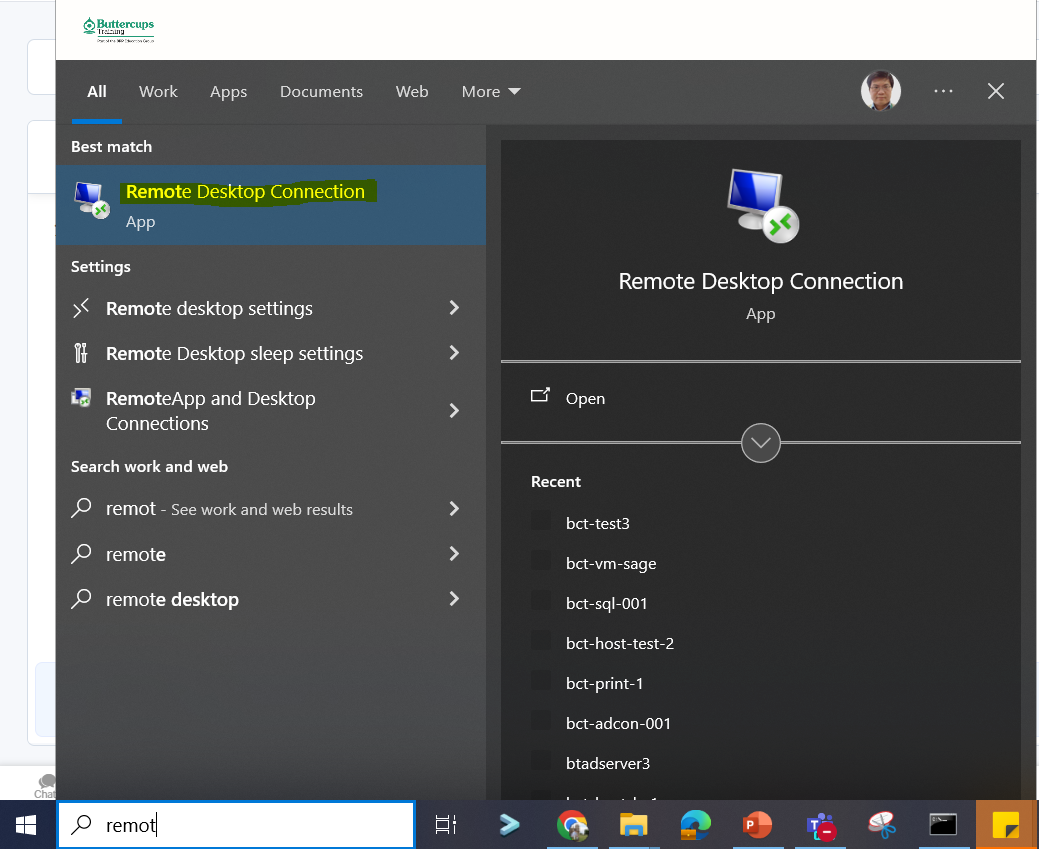Viewport: 1039px width, 849px height.
Task: Expand the circular down-arrow for more actions
Action: point(760,442)
